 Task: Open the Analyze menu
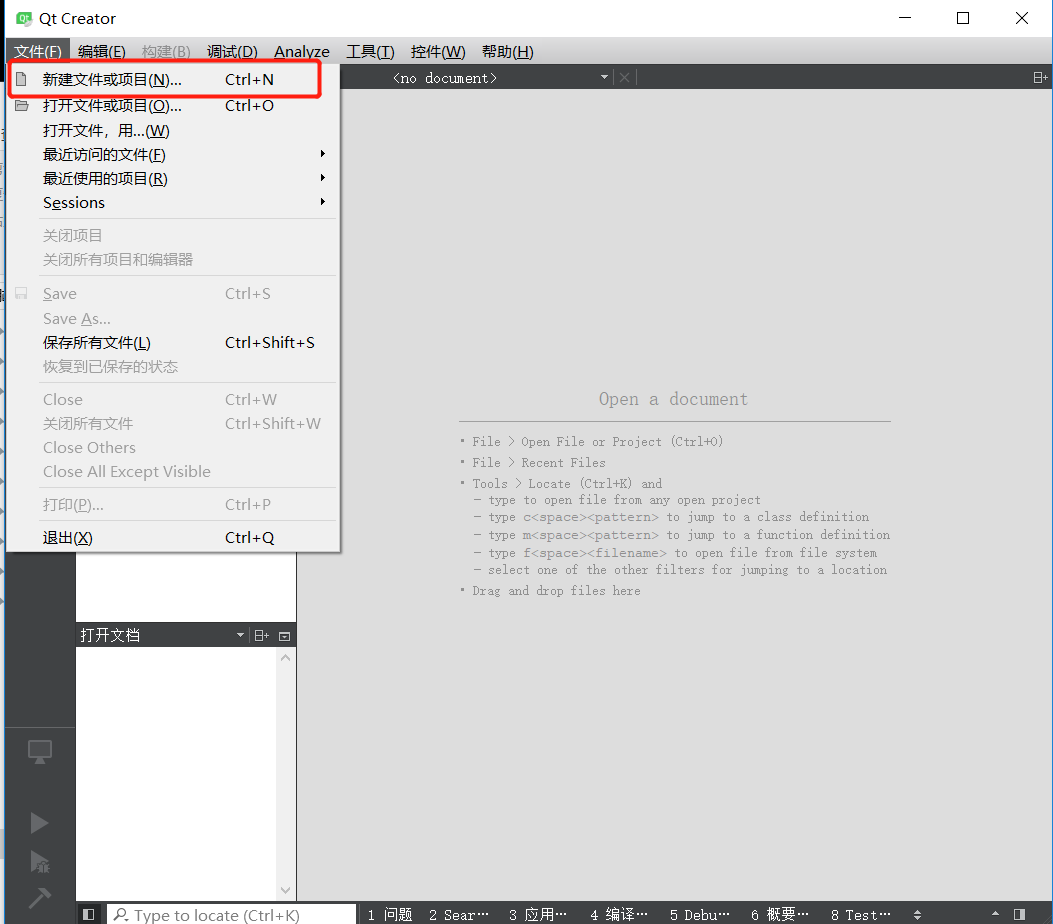click(x=302, y=52)
